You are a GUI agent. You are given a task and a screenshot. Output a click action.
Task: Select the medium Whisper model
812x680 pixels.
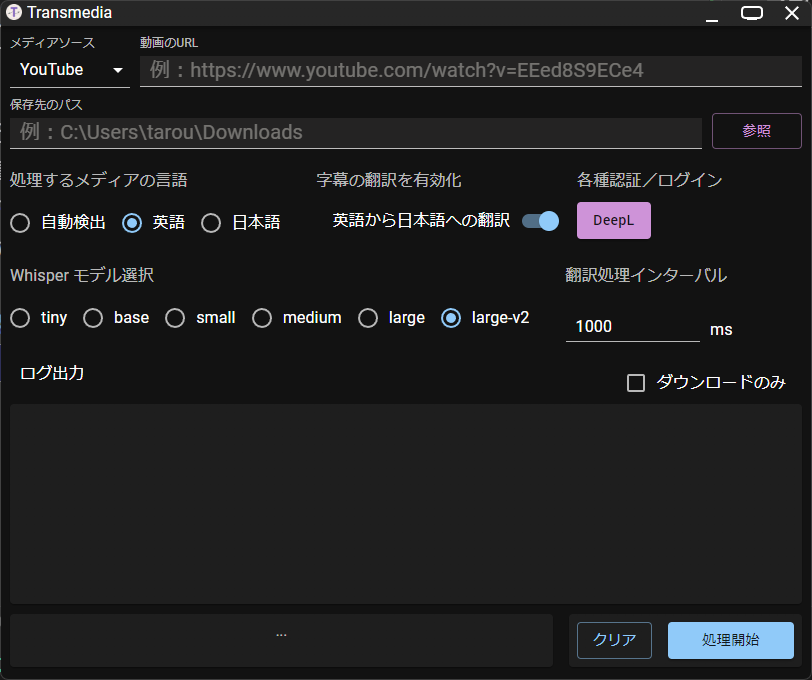[x=262, y=318]
